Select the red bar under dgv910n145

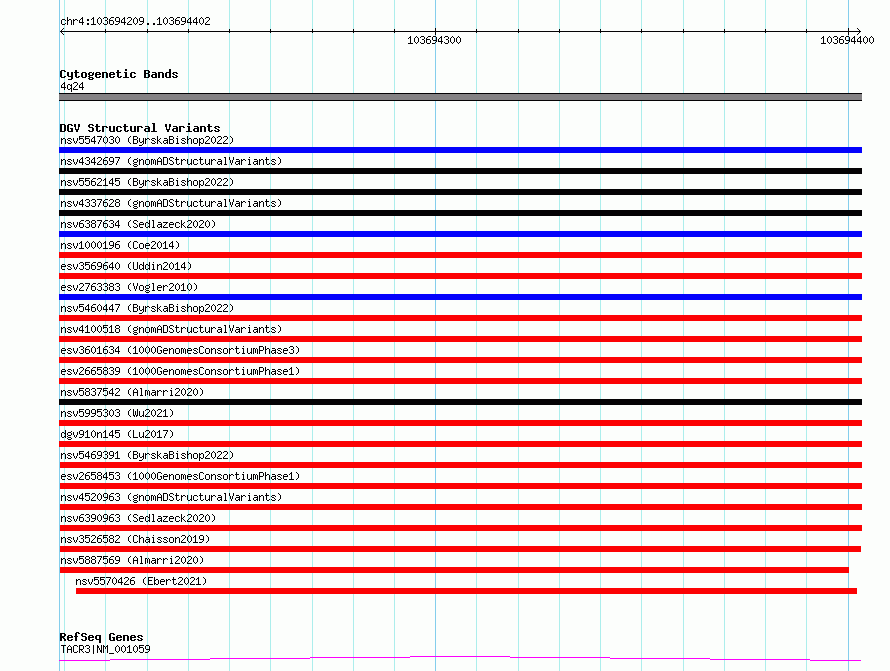pyautogui.click(x=460, y=444)
